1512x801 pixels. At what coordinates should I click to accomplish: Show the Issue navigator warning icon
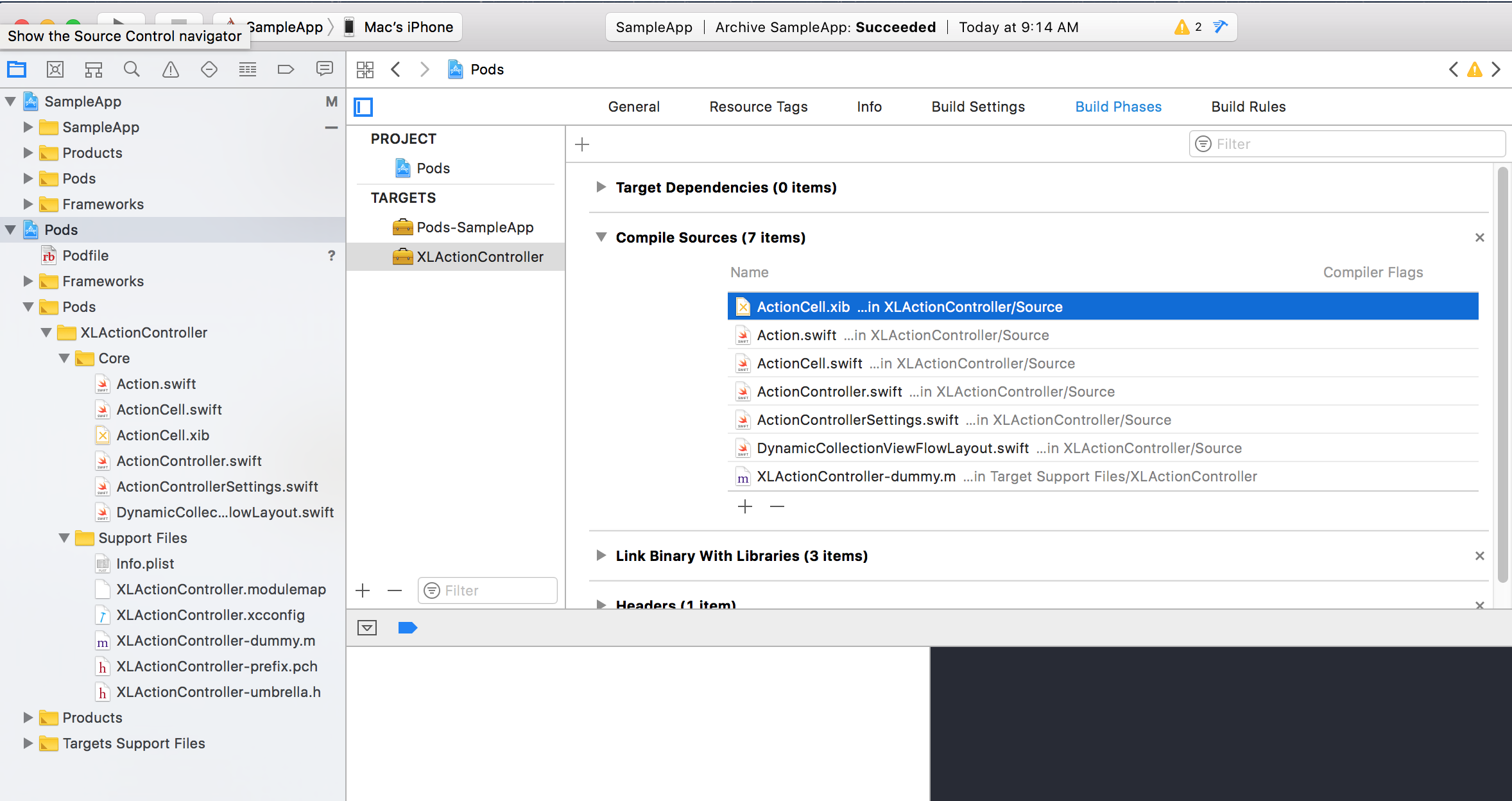pyautogui.click(x=171, y=69)
